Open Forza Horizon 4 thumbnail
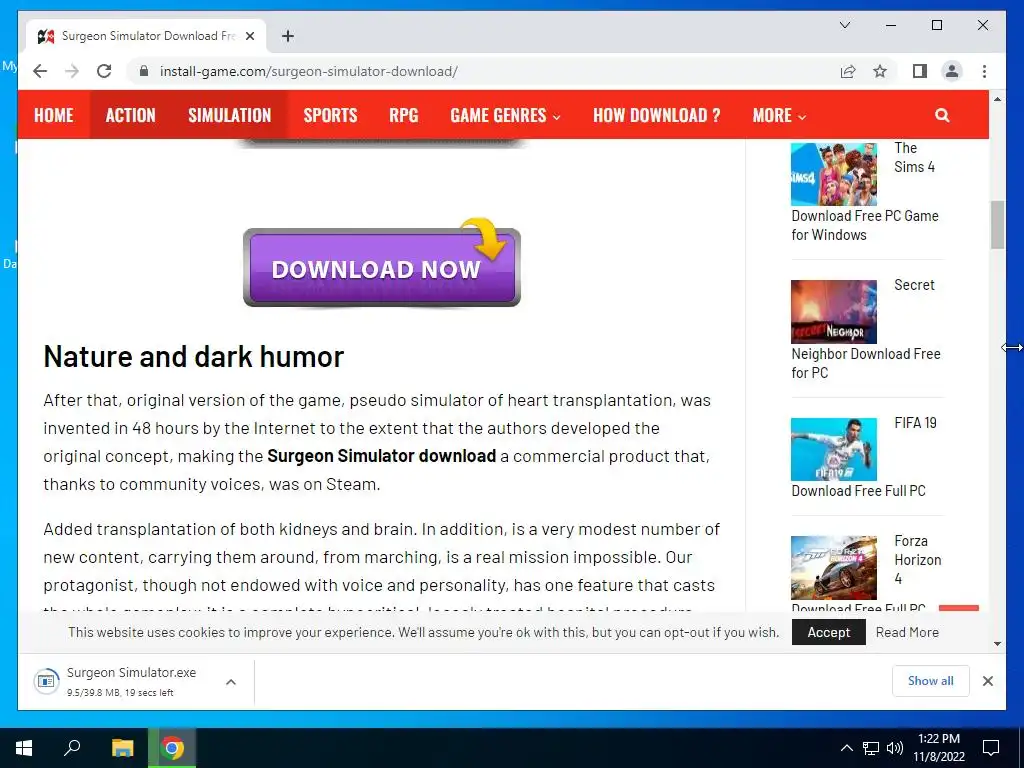This screenshot has height=768, width=1024. coord(834,568)
